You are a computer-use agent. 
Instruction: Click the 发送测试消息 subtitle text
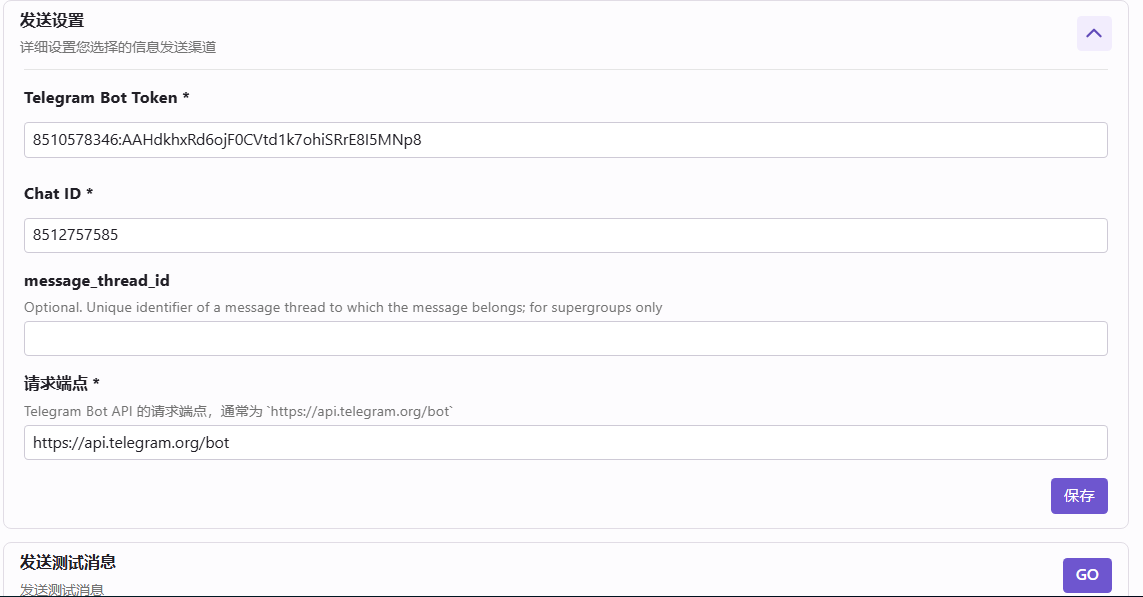click(x=62, y=590)
